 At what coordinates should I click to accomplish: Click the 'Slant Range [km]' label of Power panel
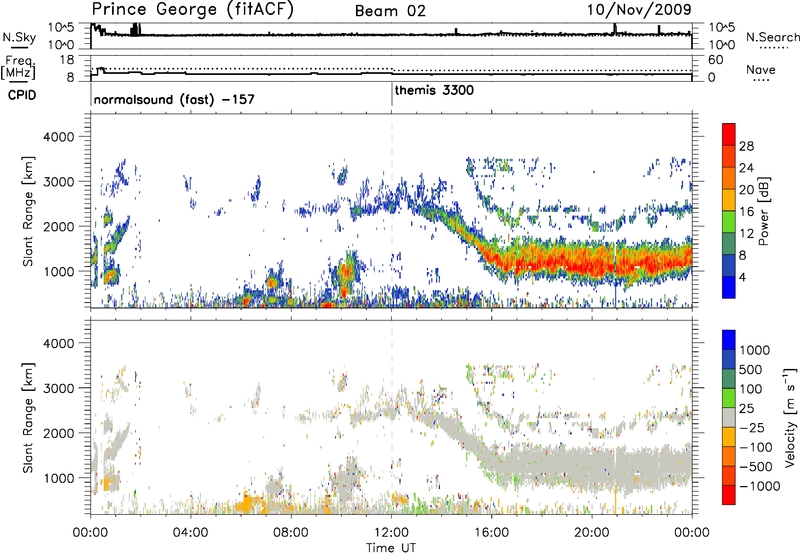pos(28,211)
